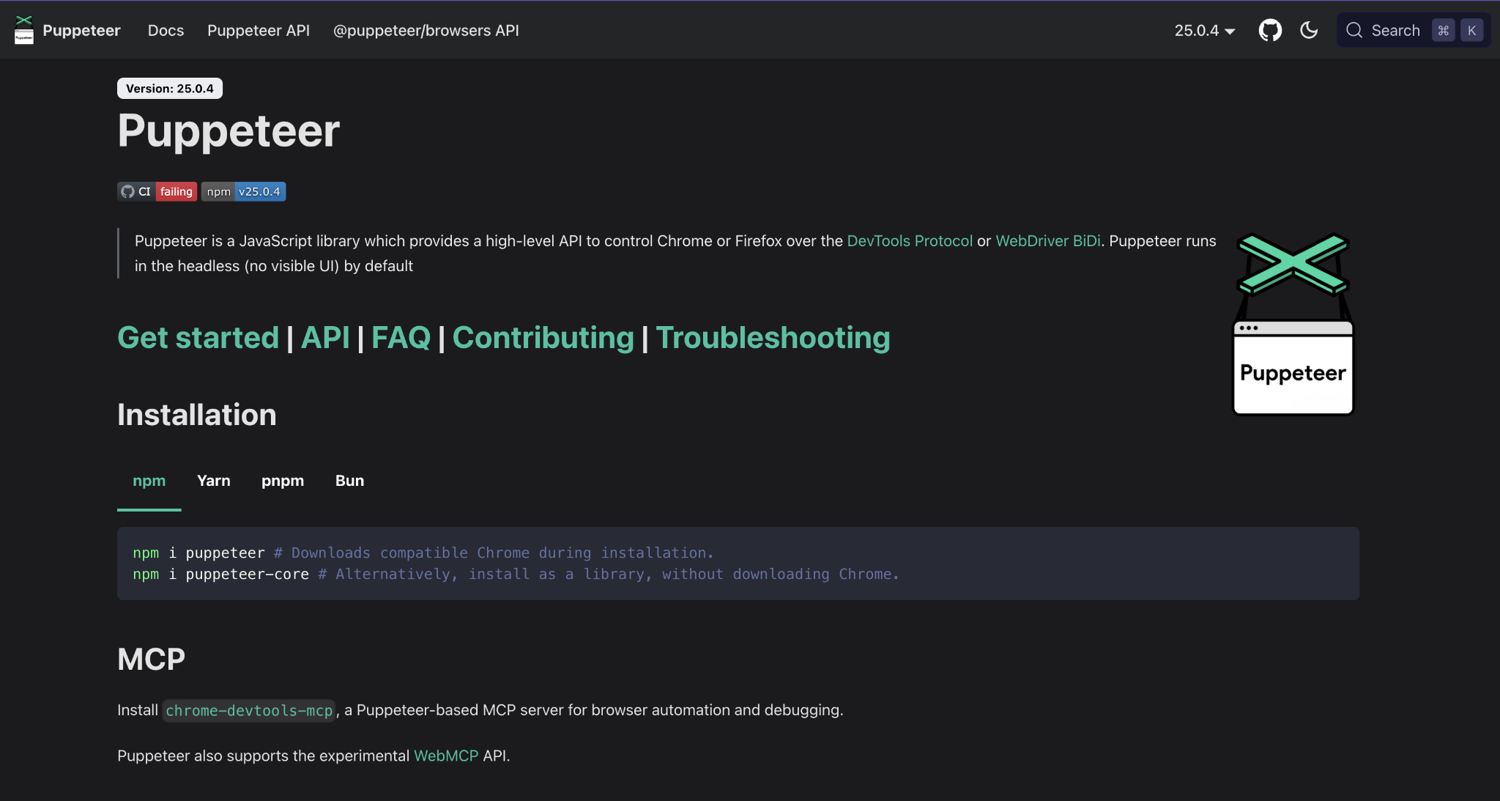
Task: Follow the WebDriver BiDi link
Action: pos(1048,241)
